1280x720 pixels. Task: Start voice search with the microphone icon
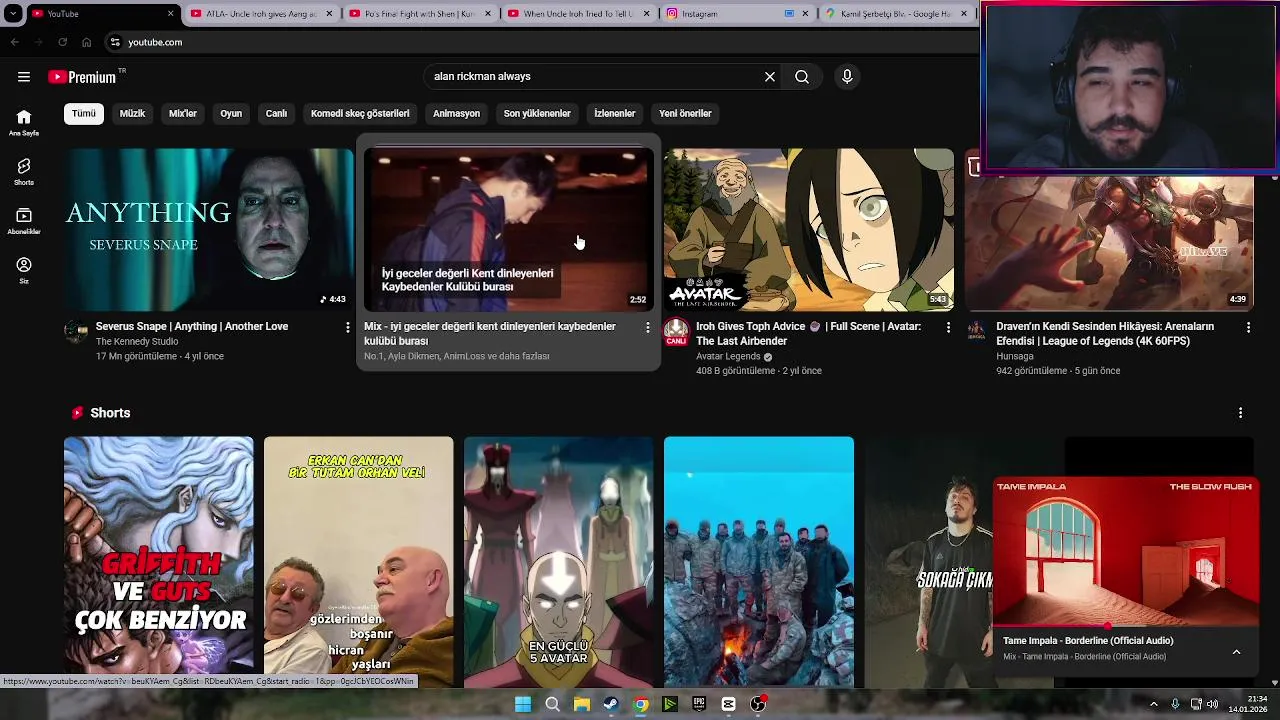coord(847,77)
